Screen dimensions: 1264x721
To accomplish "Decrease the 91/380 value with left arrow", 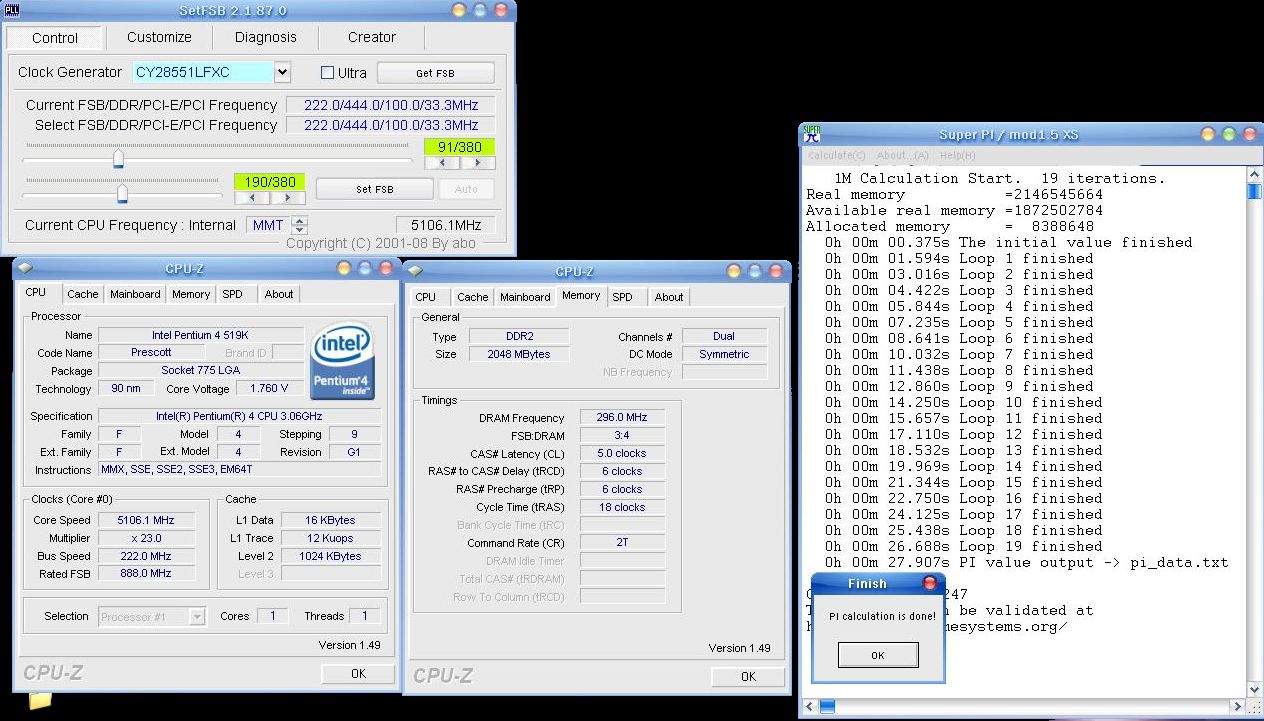I will tap(441, 162).
